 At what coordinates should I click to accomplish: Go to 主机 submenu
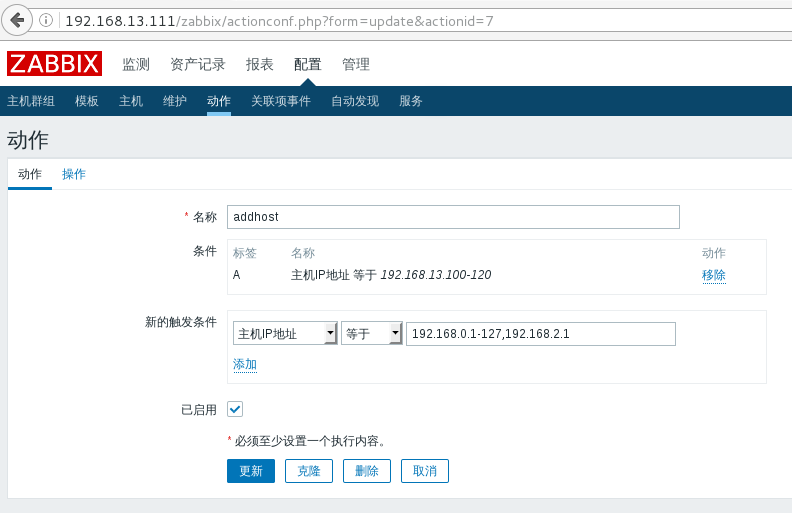pos(131,101)
